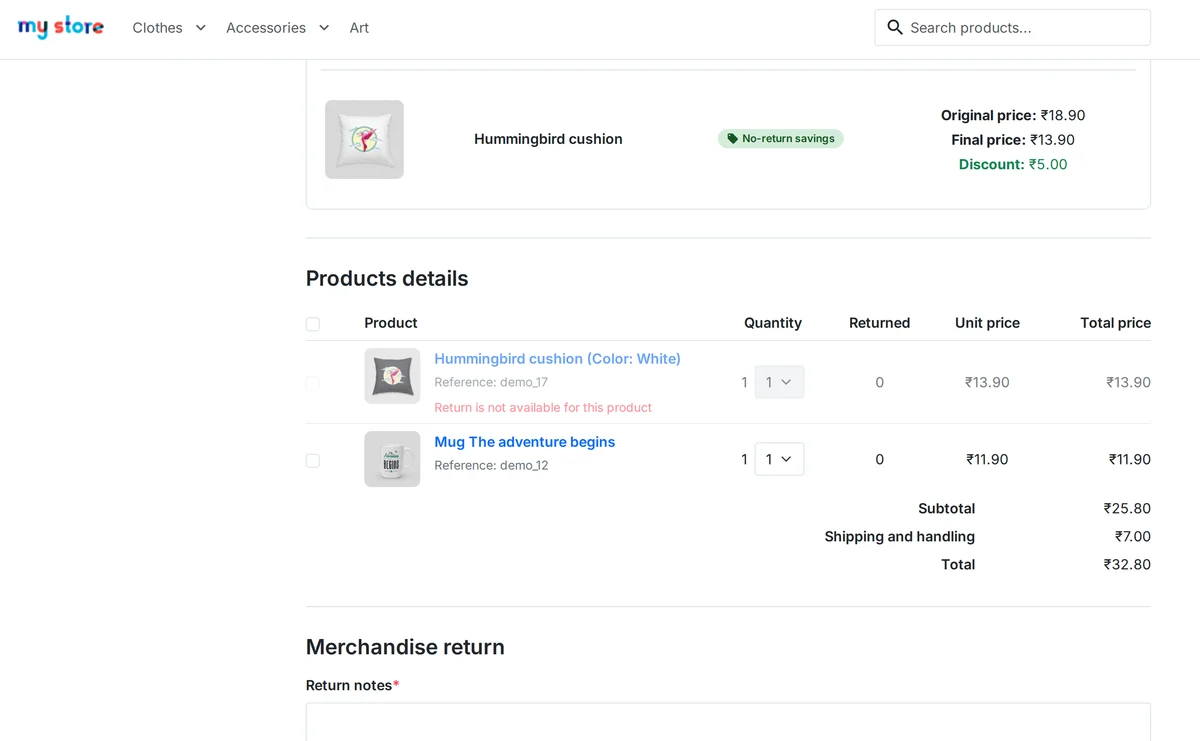Open the Art category
Image resolution: width=1200 pixels, height=741 pixels.
pos(359,28)
